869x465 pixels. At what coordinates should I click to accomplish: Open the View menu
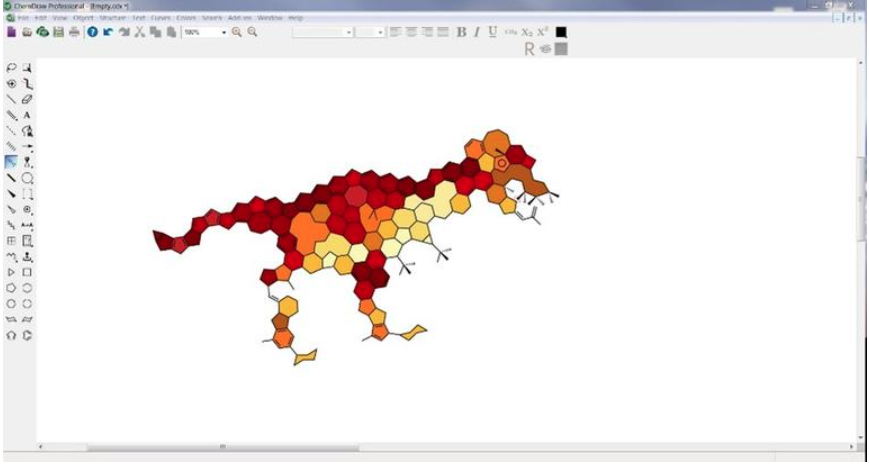[60, 18]
